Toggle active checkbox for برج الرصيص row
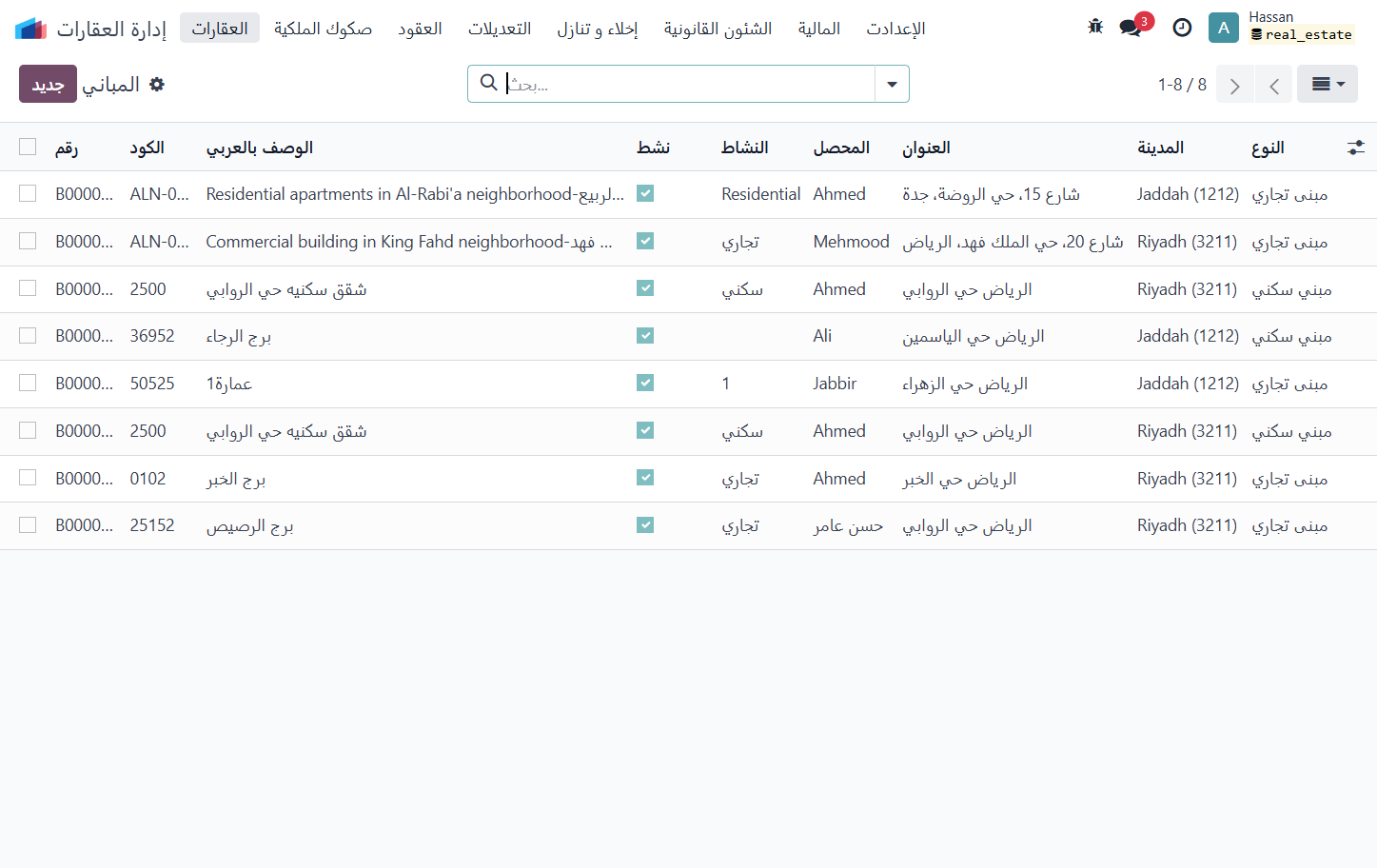Image resolution: width=1377 pixels, height=868 pixels. click(x=645, y=524)
